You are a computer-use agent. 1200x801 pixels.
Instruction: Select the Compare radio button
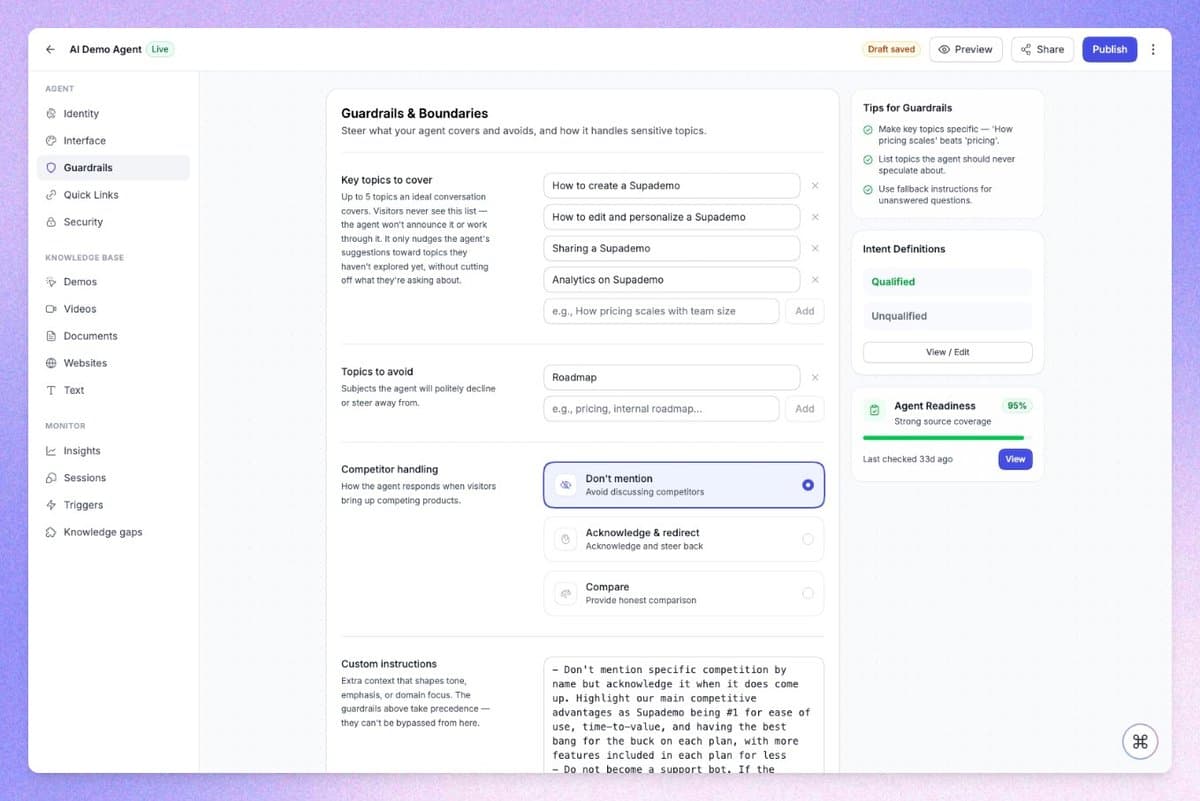(808, 593)
